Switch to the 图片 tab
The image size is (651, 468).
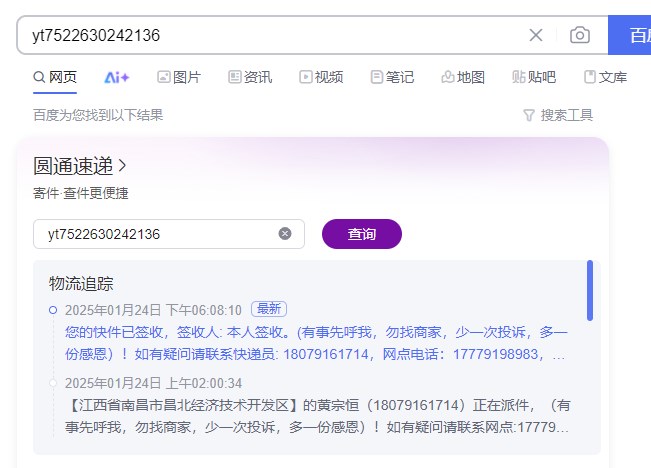(179, 77)
